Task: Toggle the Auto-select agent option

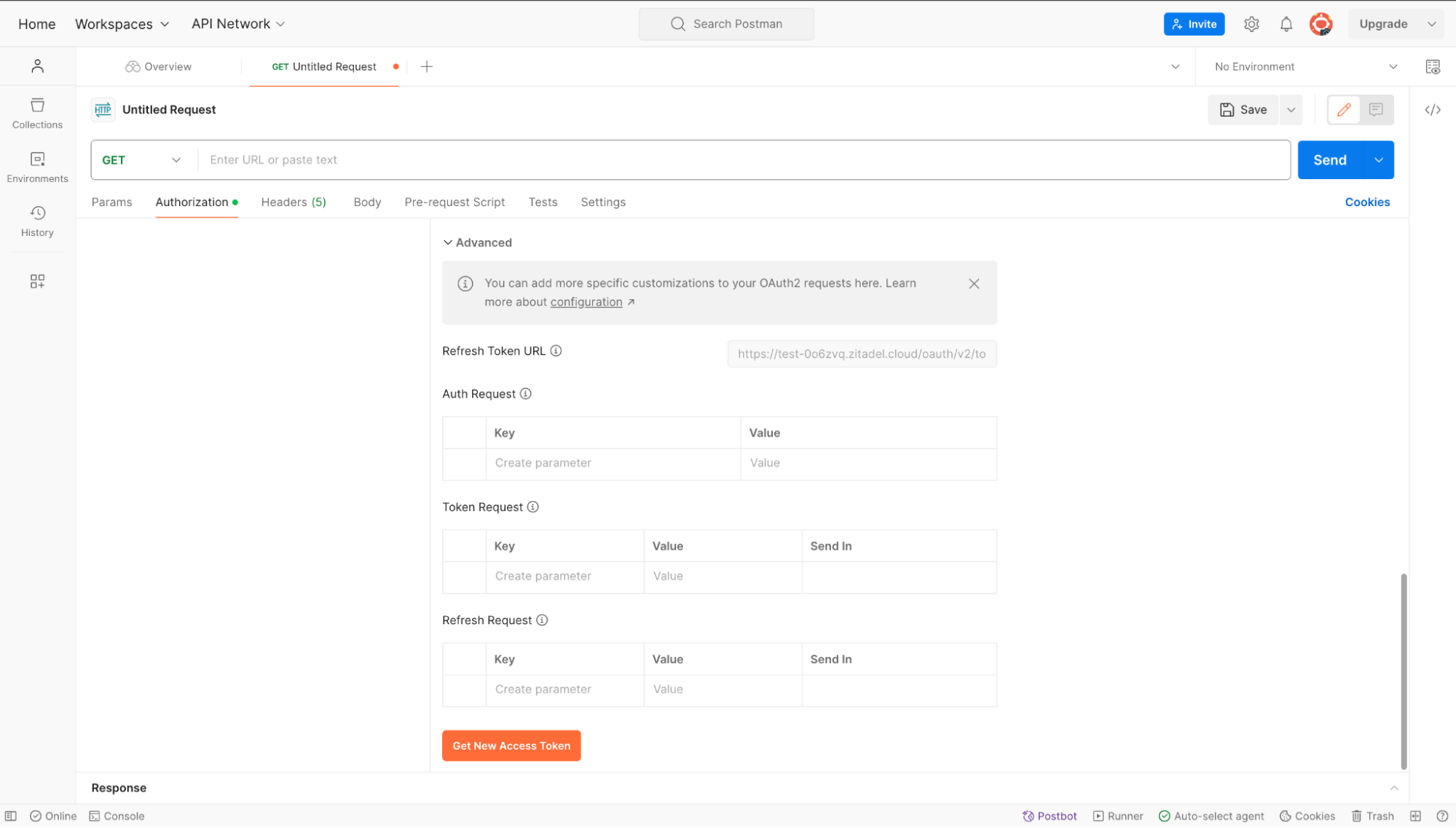Action: point(1211,816)
